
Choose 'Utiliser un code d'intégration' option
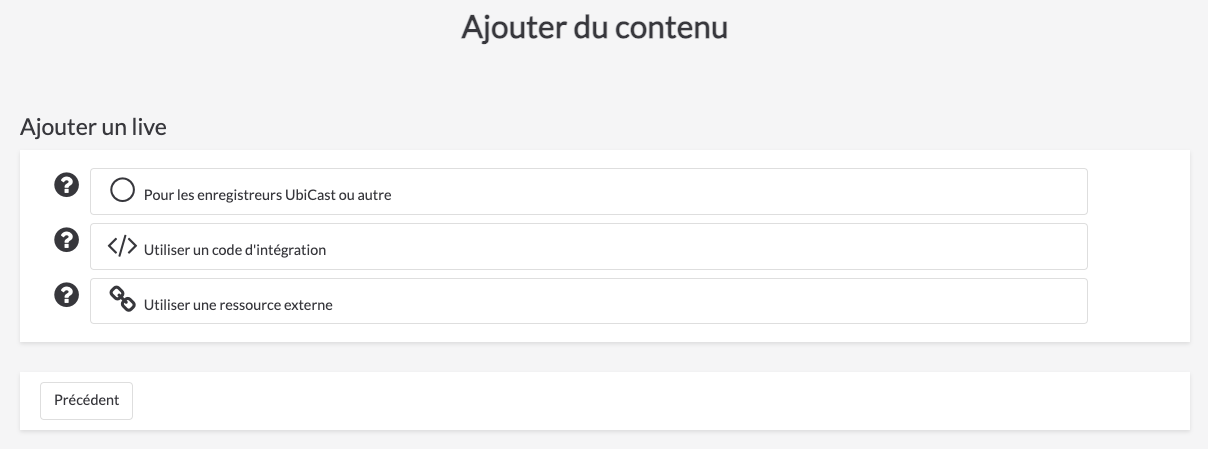[588, 246]
